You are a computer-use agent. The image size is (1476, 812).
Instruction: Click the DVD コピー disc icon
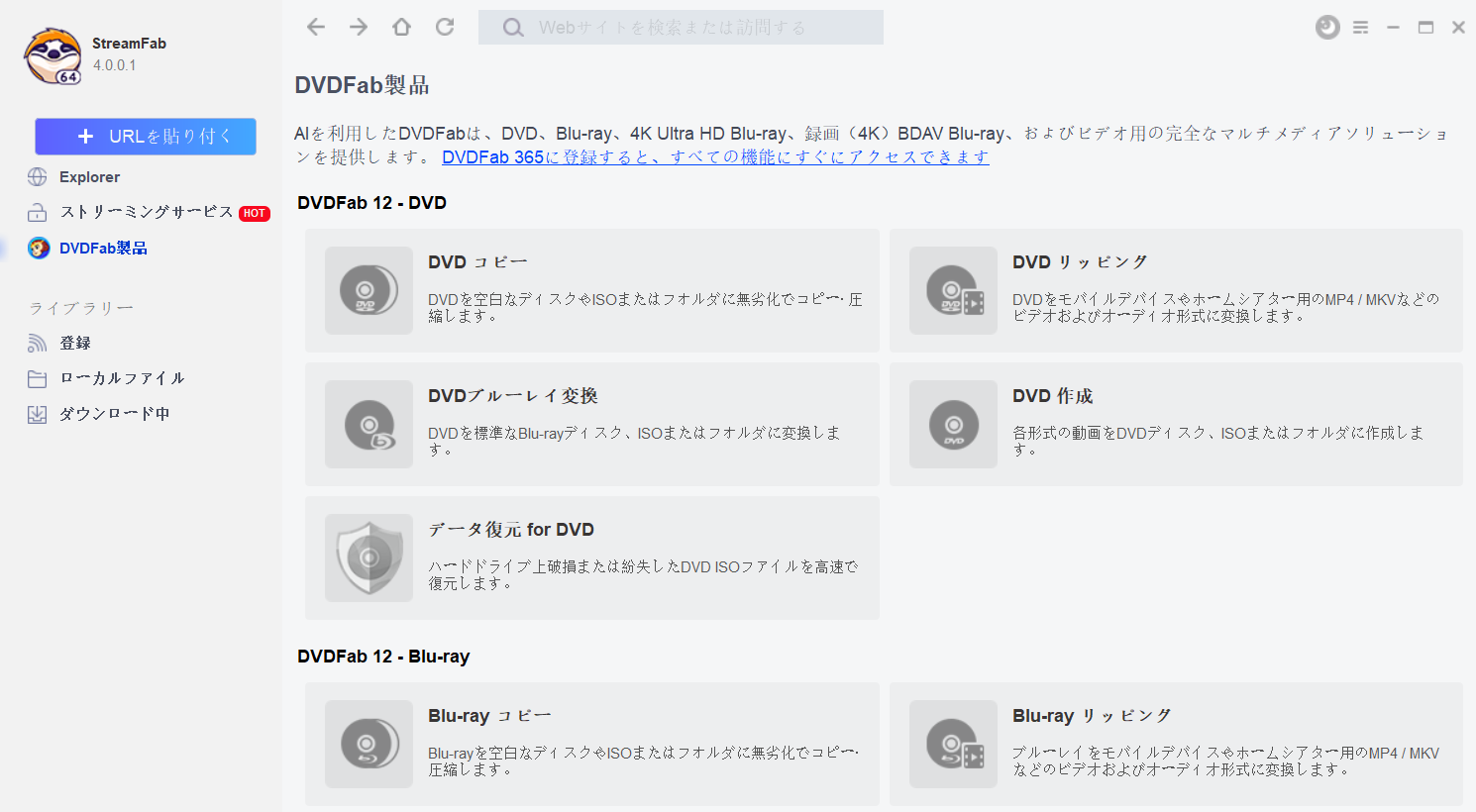(369, 290)
